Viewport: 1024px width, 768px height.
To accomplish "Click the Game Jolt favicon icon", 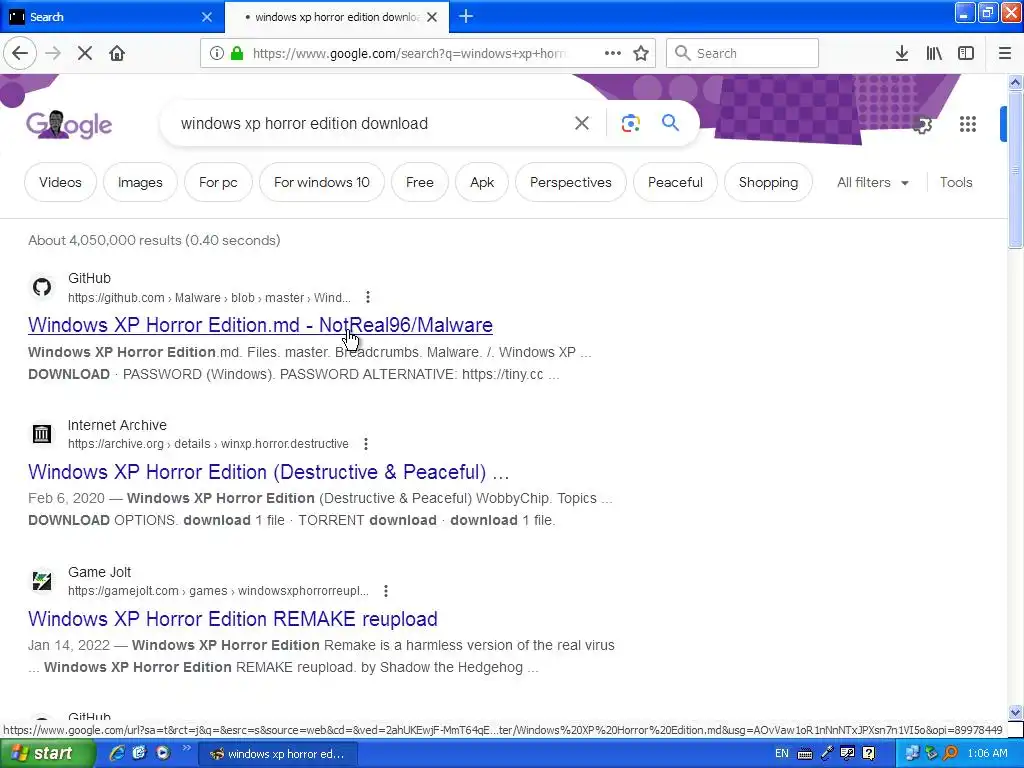I will (42, 580).
